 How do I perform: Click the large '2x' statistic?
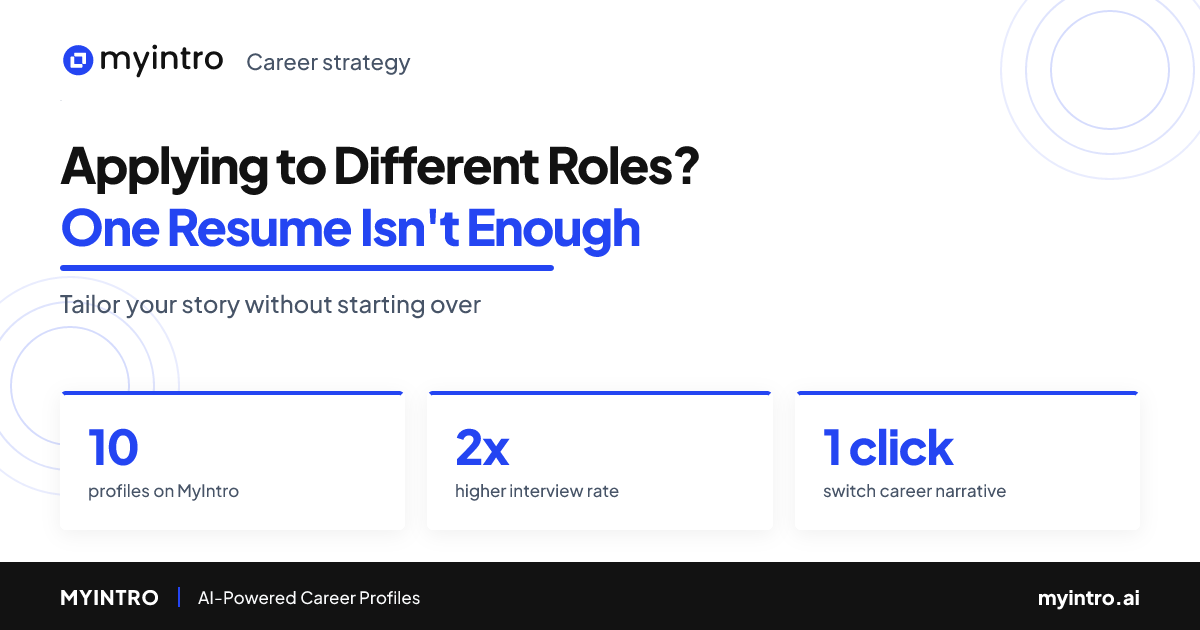point(482,449)
